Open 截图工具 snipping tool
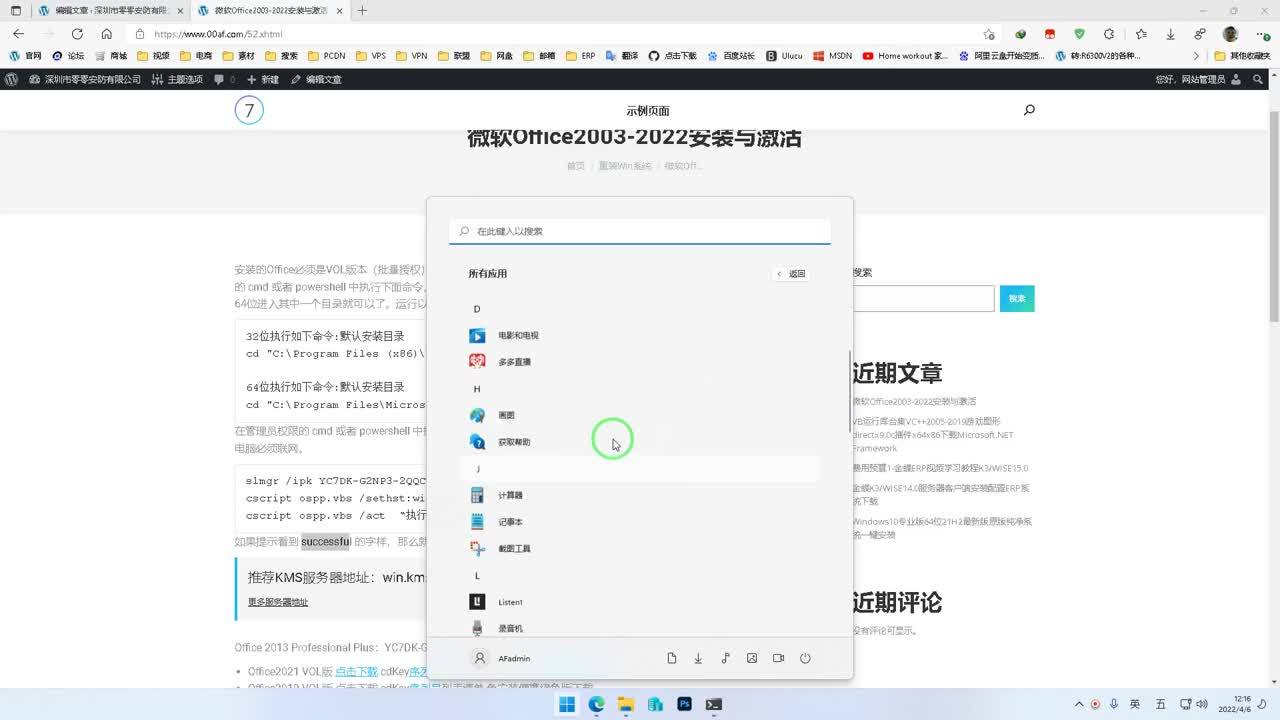 pos(513,549)
